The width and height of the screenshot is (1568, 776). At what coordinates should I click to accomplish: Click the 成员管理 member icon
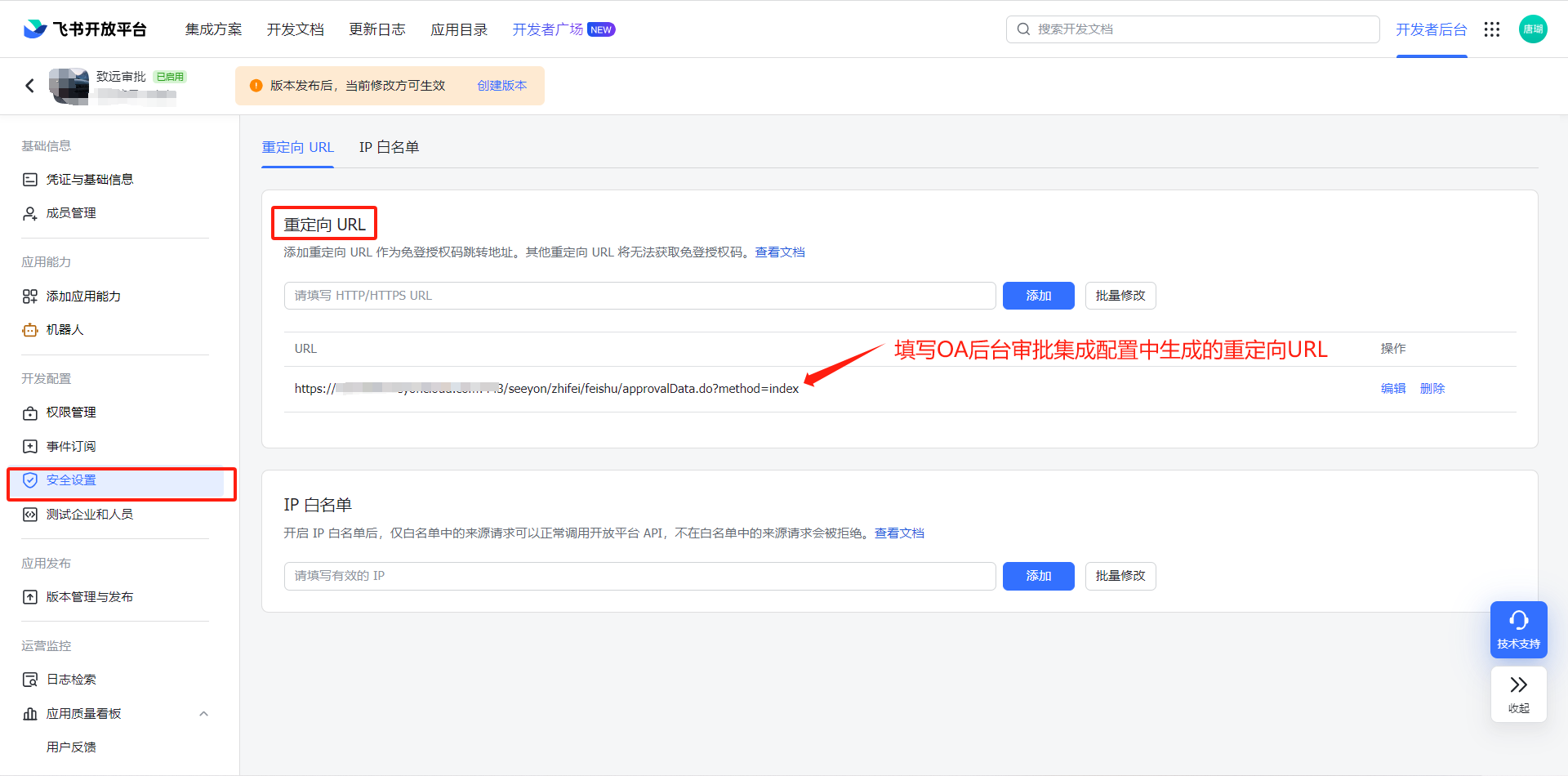(29, 212)
